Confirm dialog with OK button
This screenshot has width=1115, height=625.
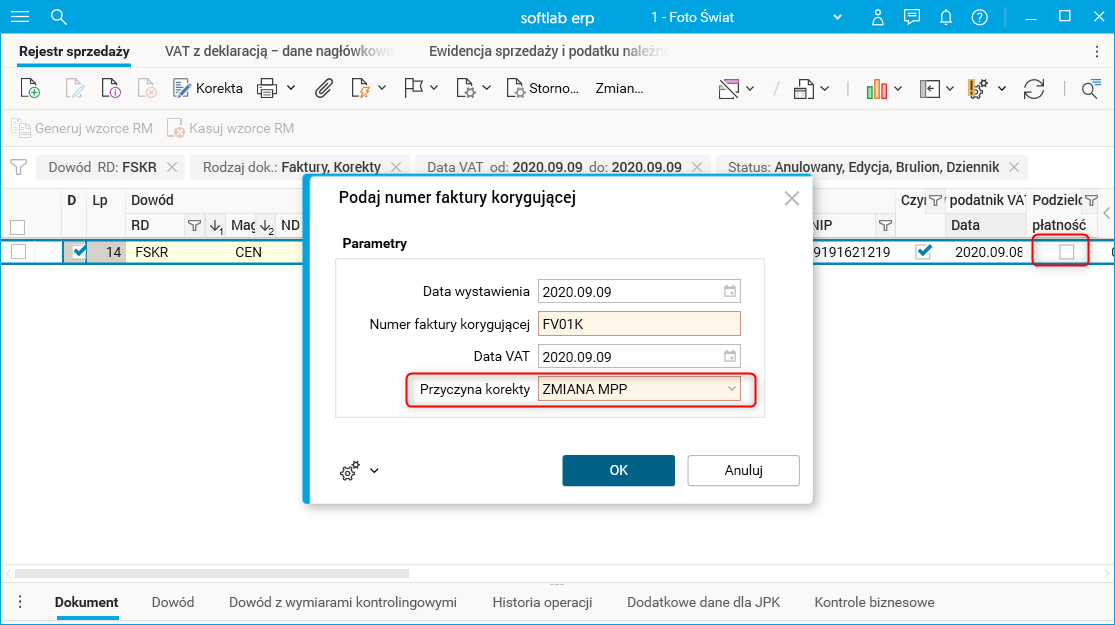(619, 470)
